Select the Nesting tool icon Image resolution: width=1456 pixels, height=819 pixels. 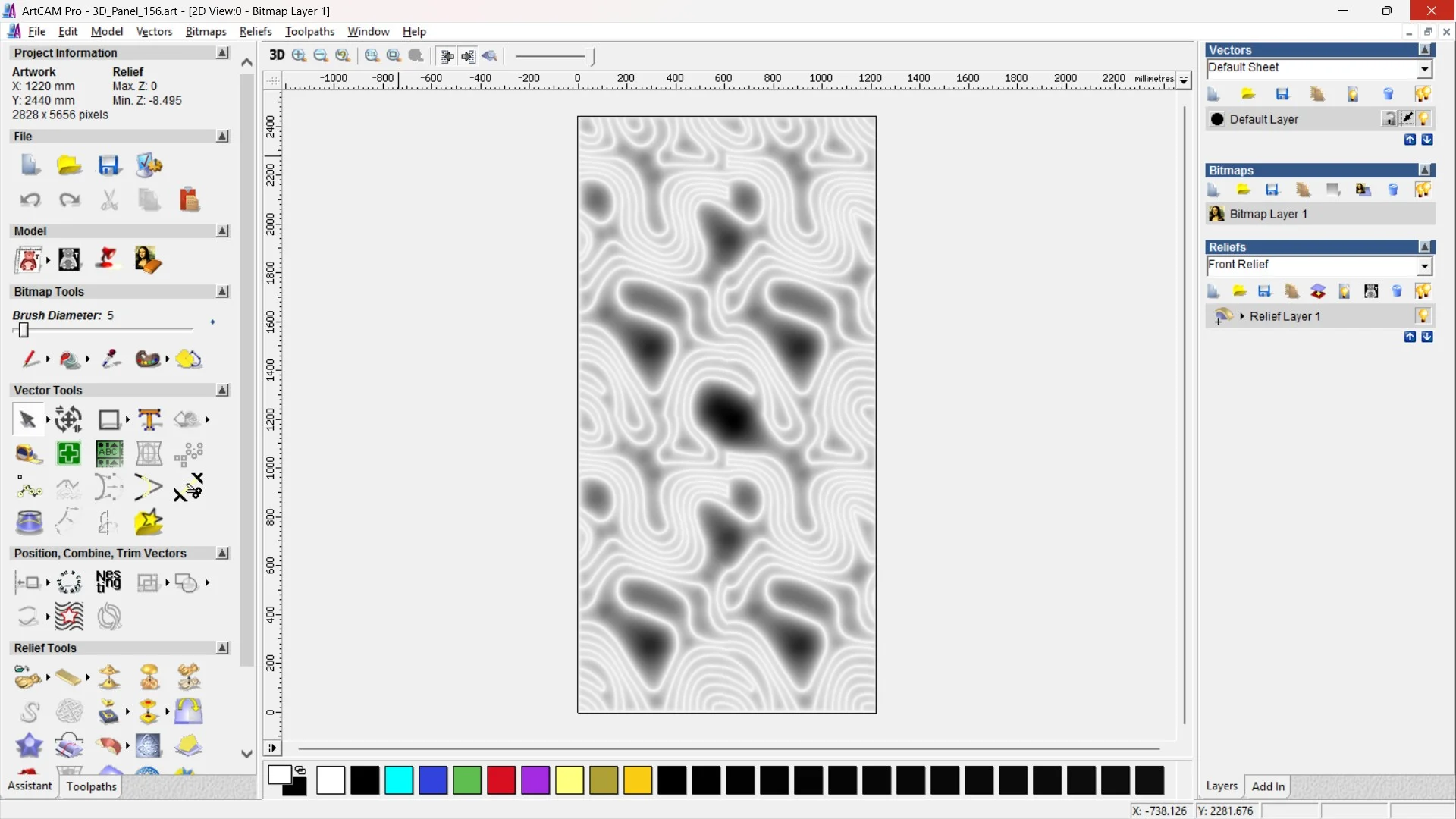point(108,582)
